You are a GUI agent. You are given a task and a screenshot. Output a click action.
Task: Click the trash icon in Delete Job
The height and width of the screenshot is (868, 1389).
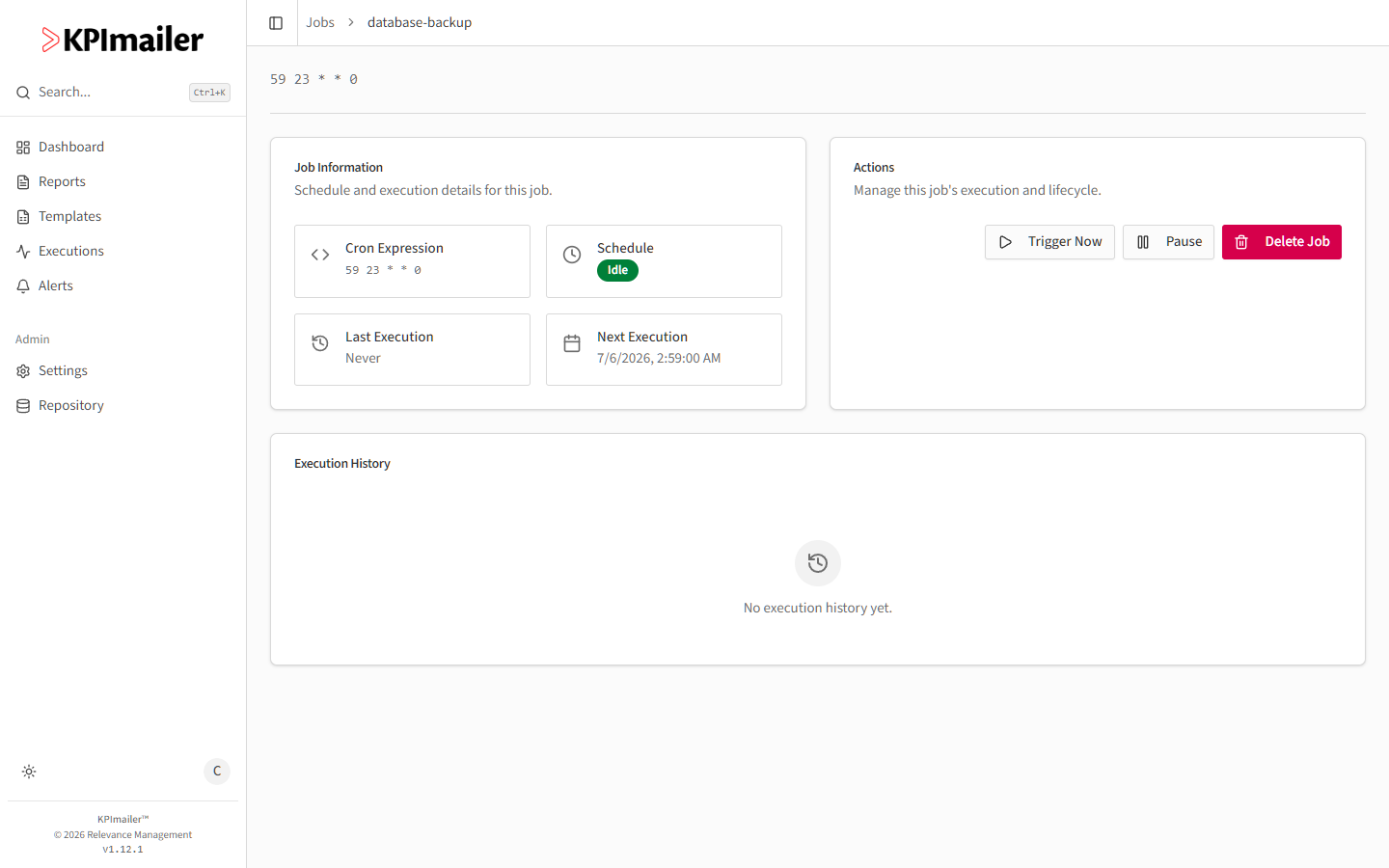click(x=1242, y=242)
